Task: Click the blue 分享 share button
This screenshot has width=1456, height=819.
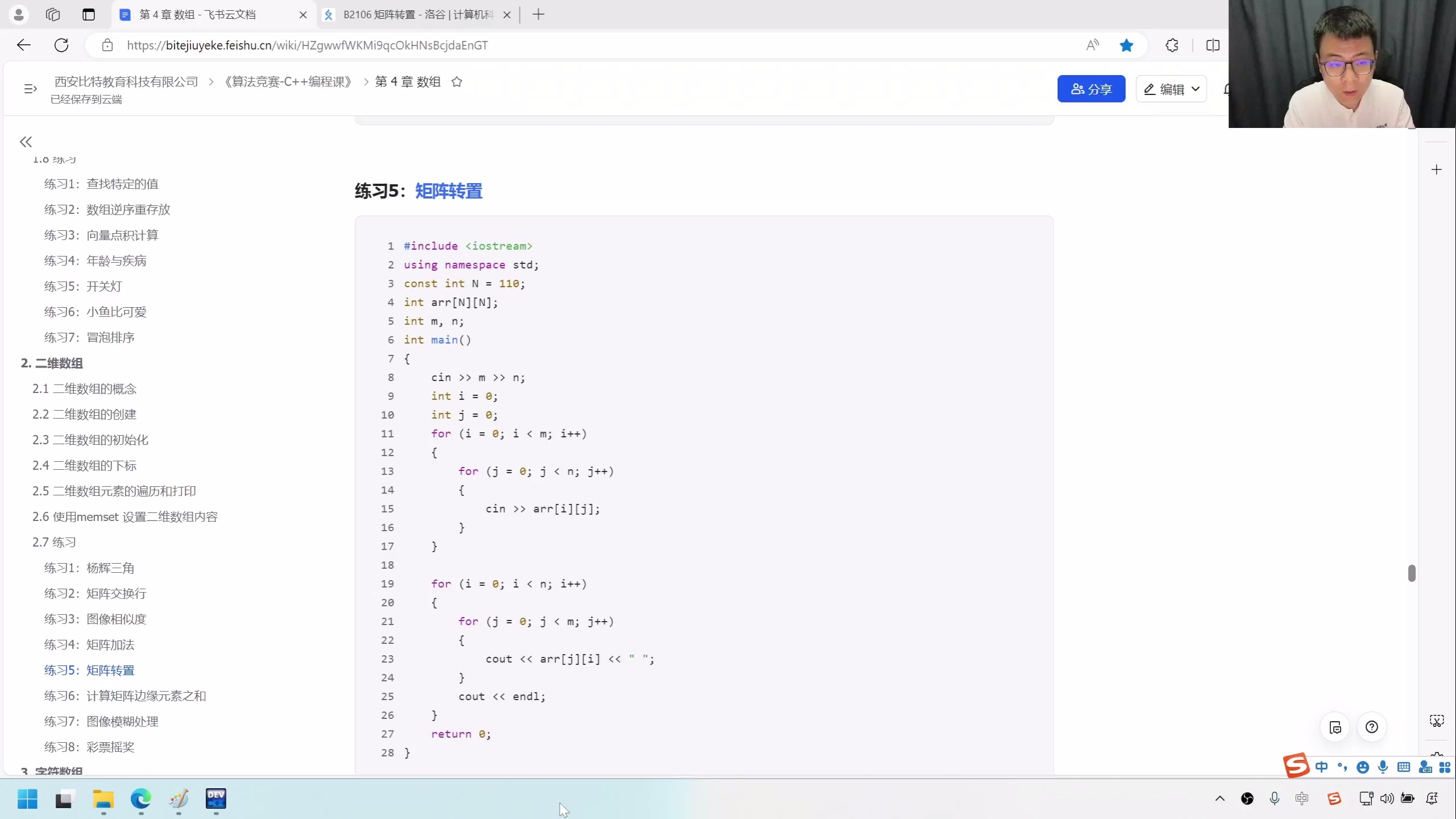Action: 1091,89
